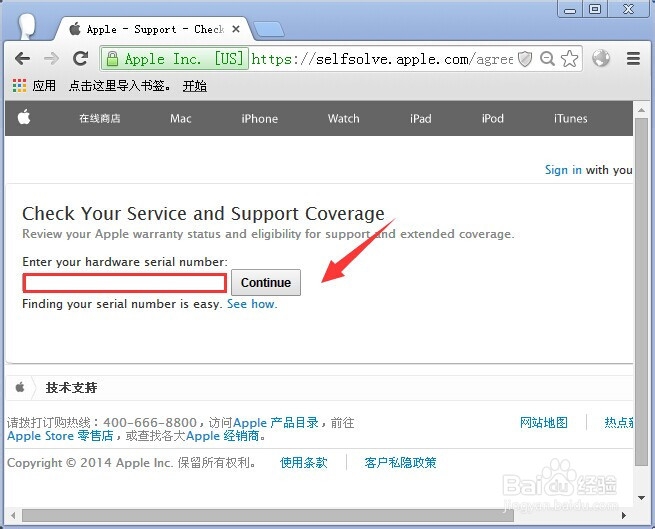Click the 应用 apps label in the bookmarks bar
Viewport: 655px width, 529px height.
(x=44, y=86)
